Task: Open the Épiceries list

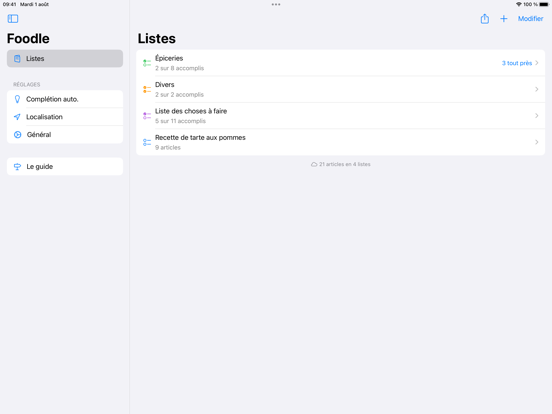Action: [x=340, y=63]
